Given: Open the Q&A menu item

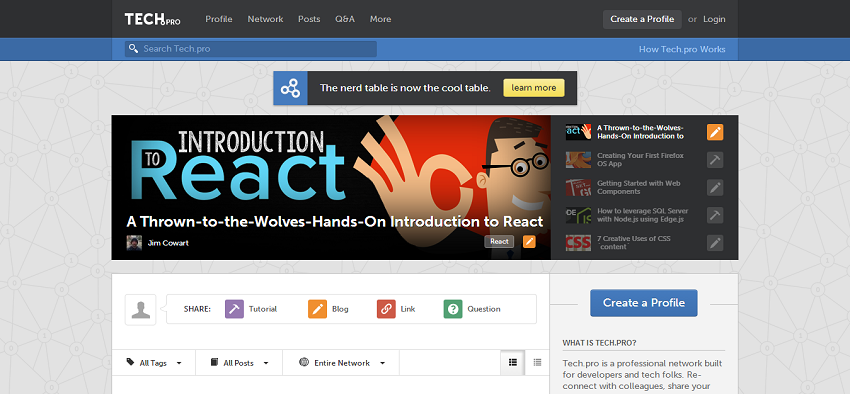Looking at the screenshot, I should coord(345,19).
